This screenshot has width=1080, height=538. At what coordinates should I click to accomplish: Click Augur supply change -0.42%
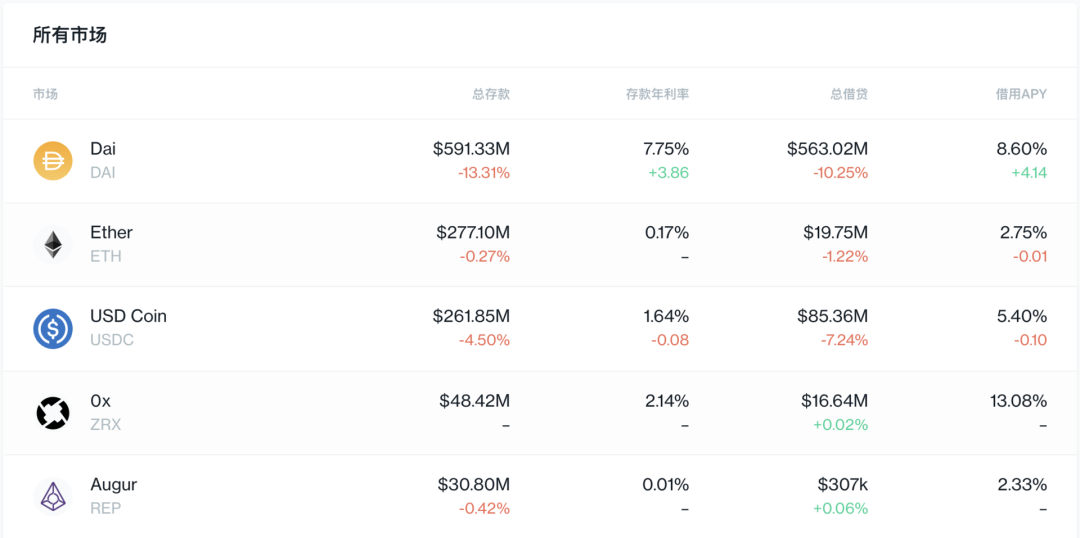click(485, 509)
